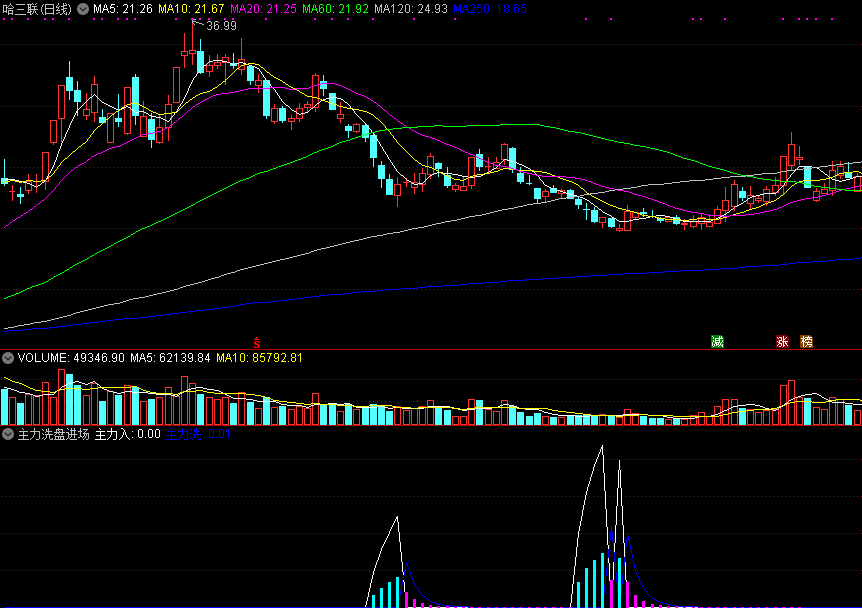This screenshot has width=862, height=608.
Task: Click the blue MA250: 18.65 label
Action: tap(490, 9)
